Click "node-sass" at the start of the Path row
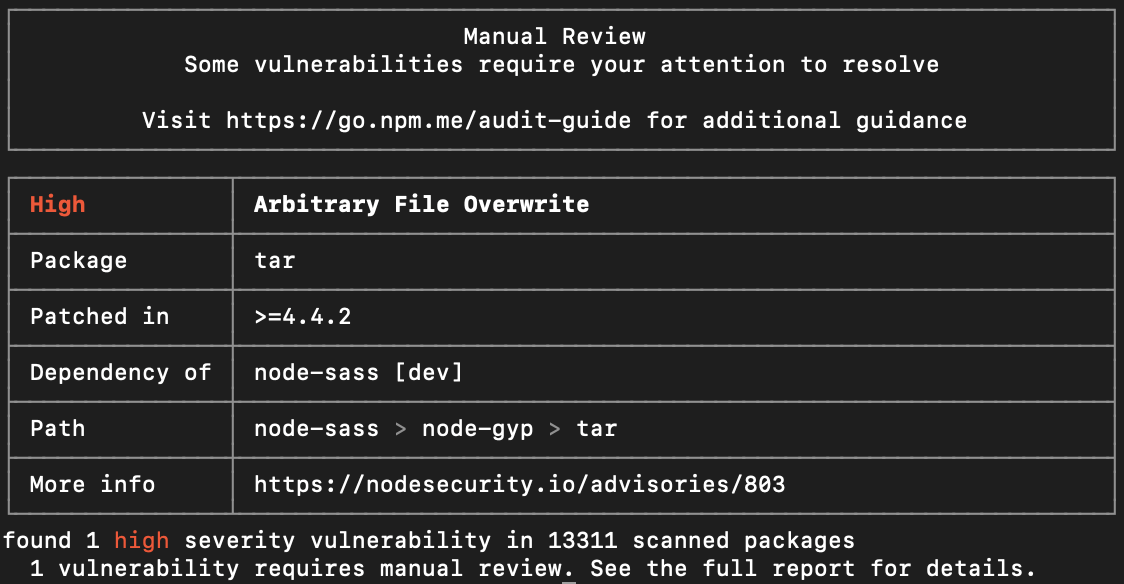This screenshot has width=1124, height=584. click(316, 429)
